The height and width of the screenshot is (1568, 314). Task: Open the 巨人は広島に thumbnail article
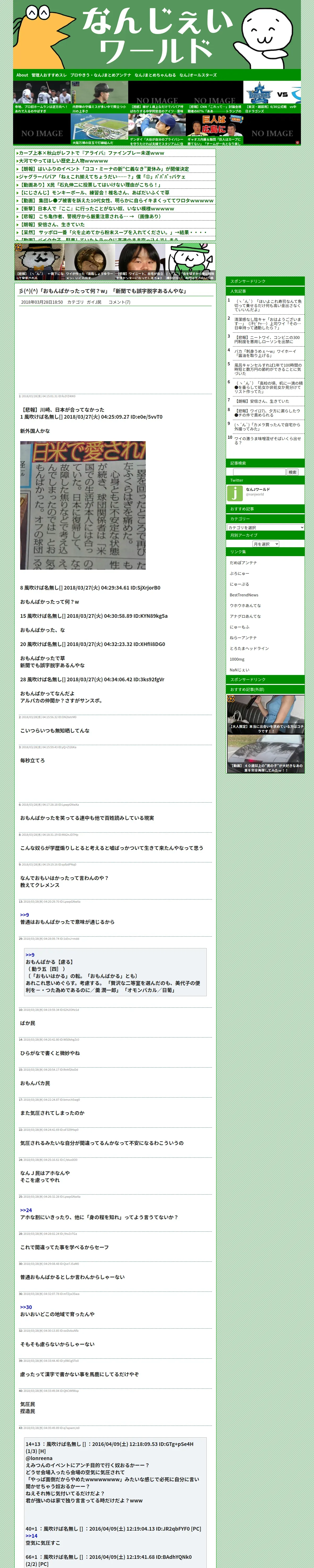tap(215, 130)
